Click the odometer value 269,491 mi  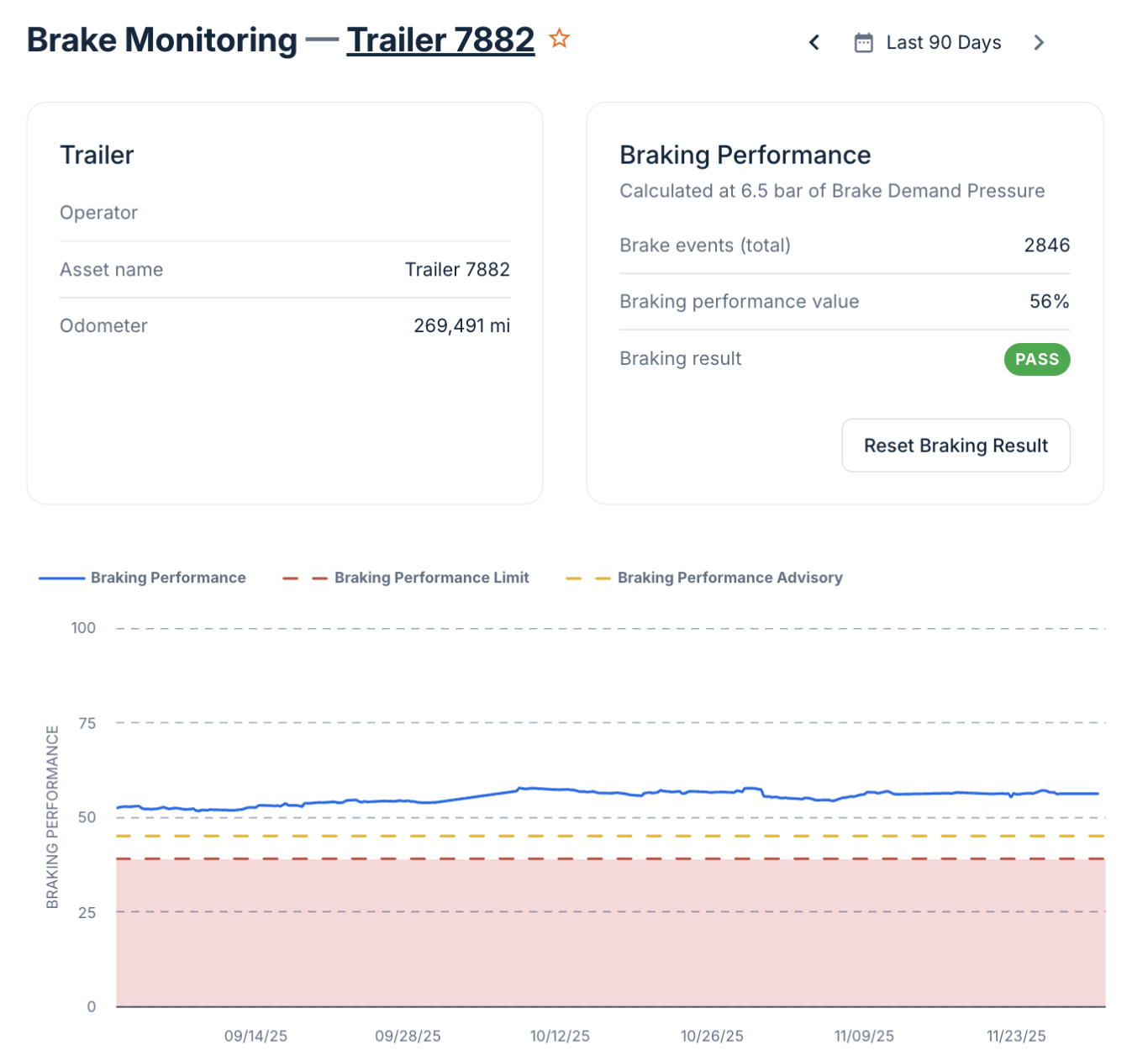[461, 326]
